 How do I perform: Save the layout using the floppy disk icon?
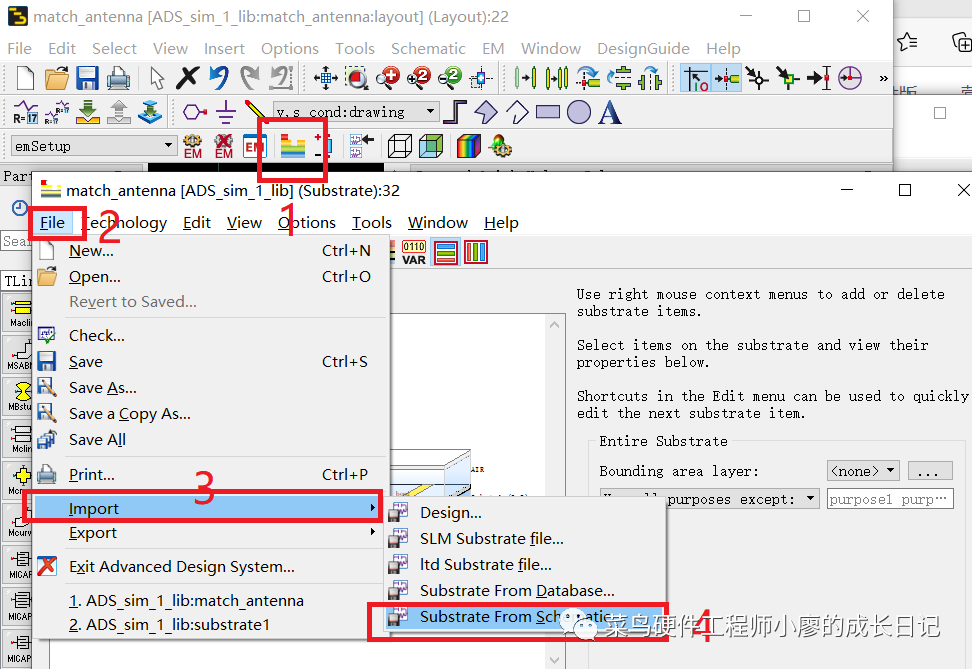pos(87,78)
